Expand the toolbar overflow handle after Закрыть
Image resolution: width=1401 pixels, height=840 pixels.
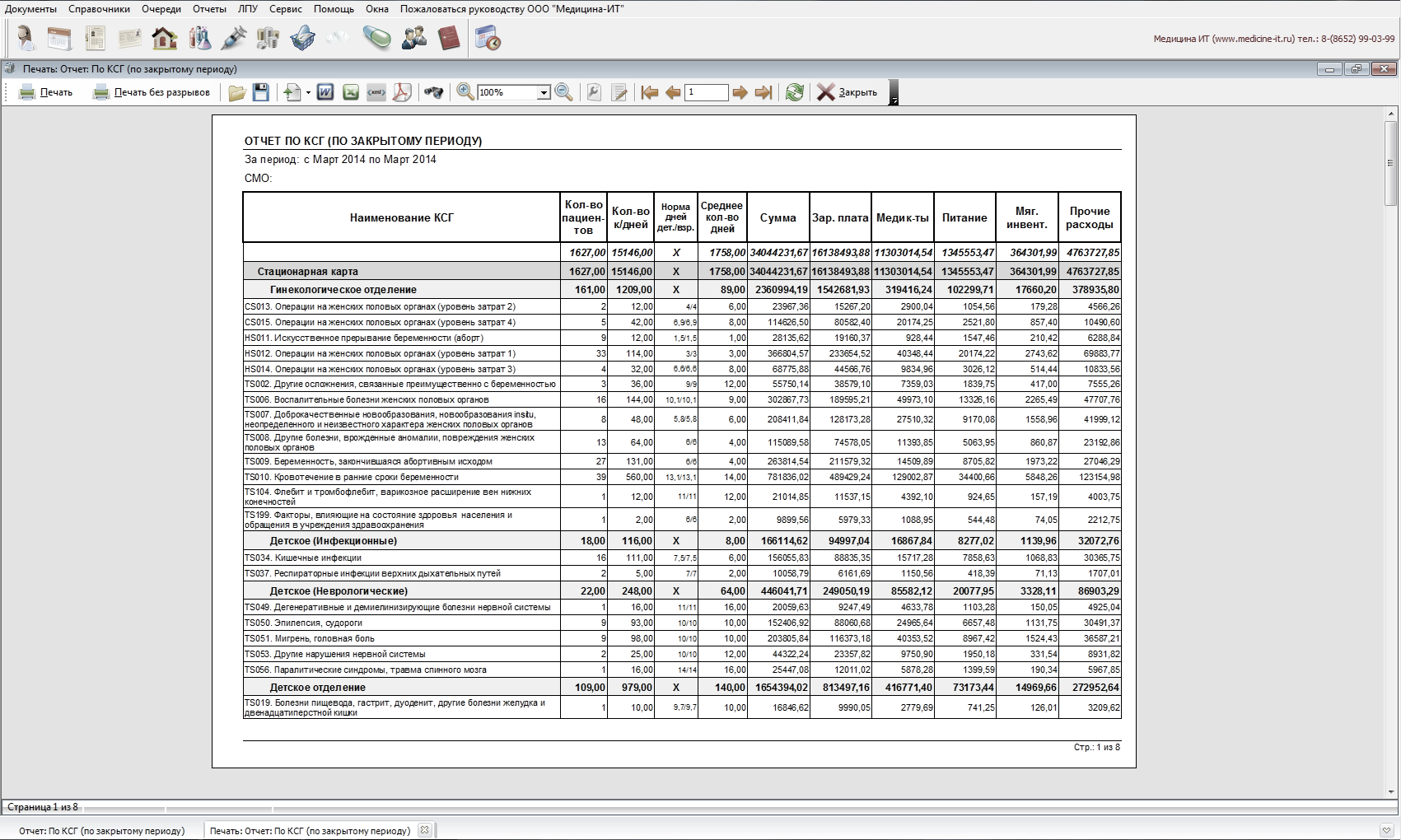coord(894,92)
